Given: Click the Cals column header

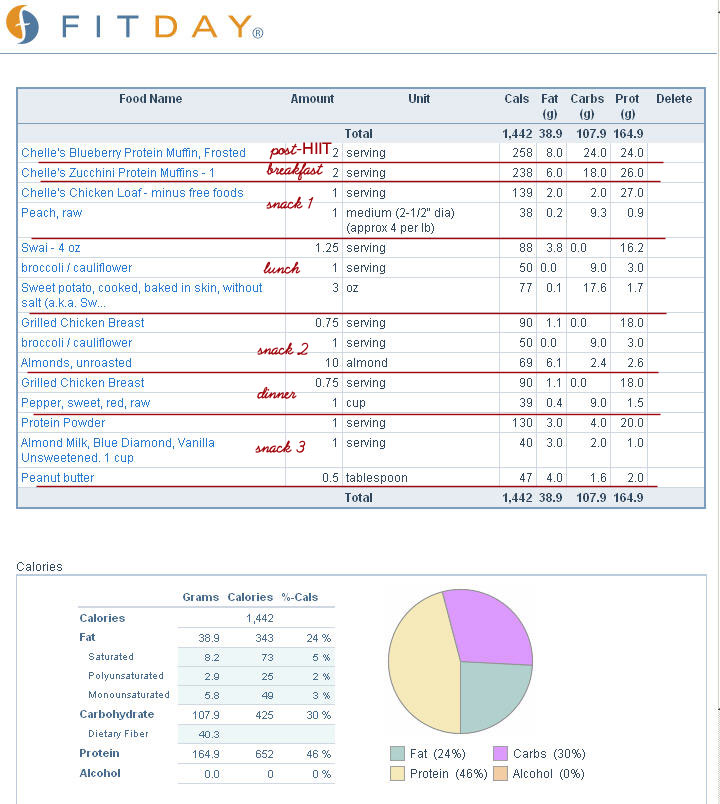Looking at the screenshot, I should [516, 98].
